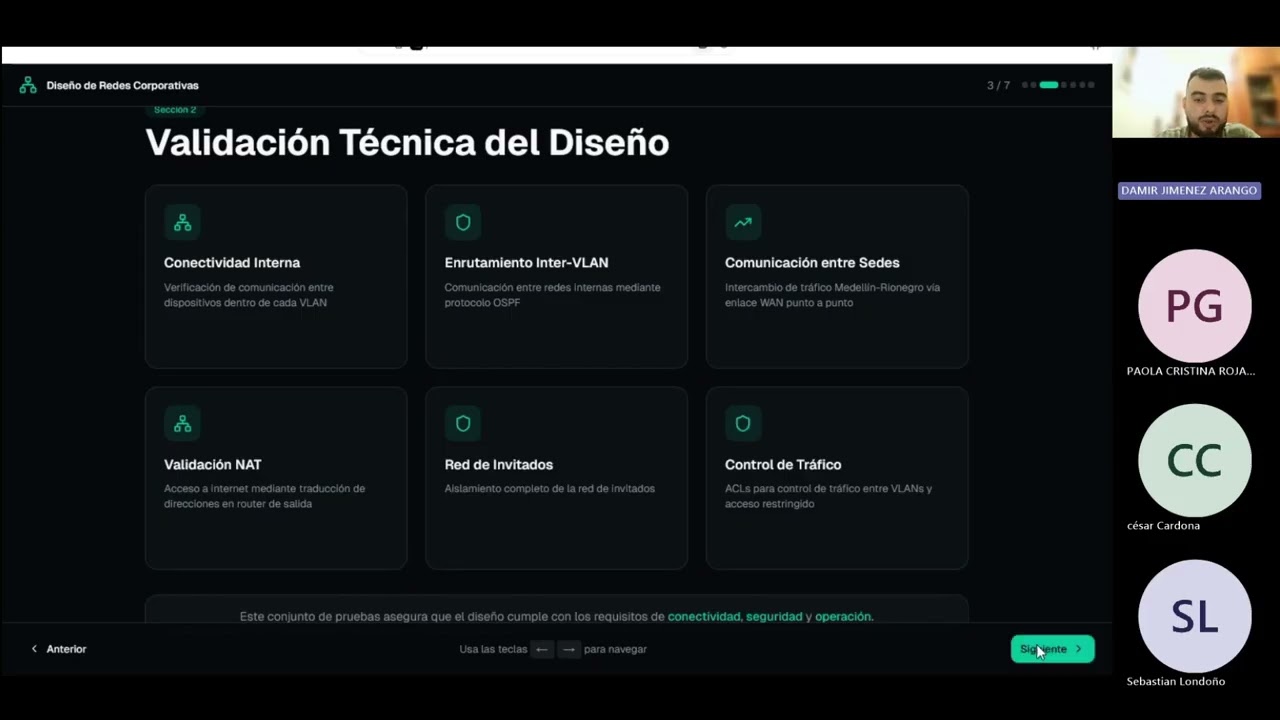Click the Enrutamiento Inter-VLAN shield icon
The image size is (1280, 720).
pyautogui.click(x=463, y=223)
